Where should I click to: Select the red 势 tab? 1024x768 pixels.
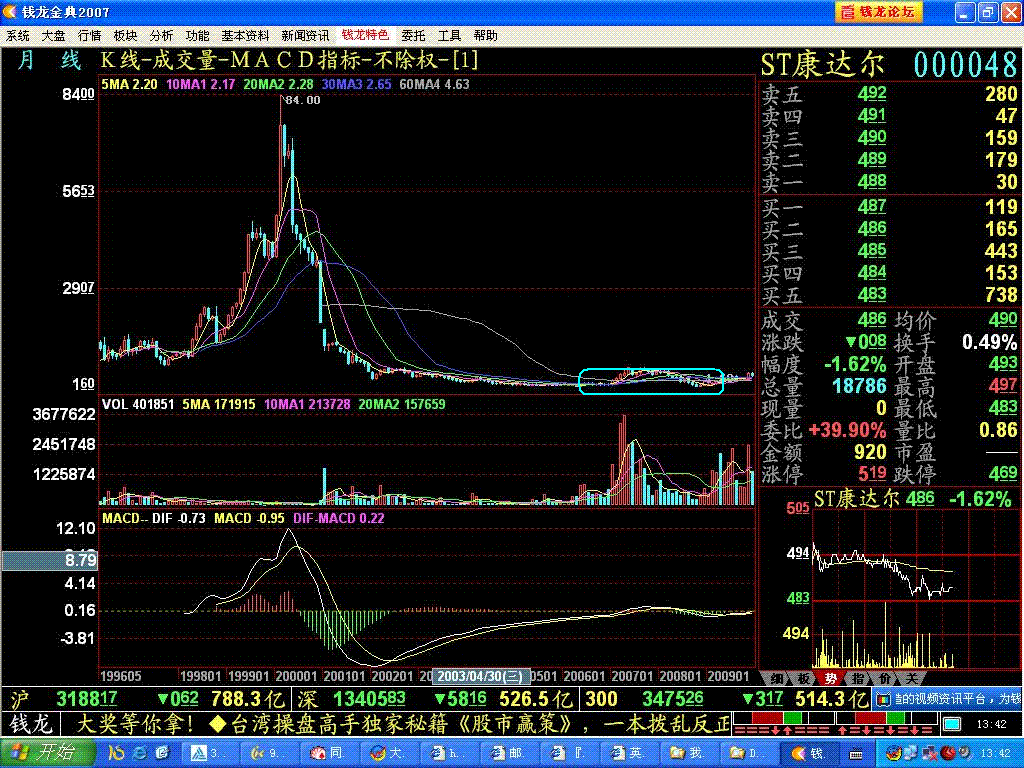831,679
